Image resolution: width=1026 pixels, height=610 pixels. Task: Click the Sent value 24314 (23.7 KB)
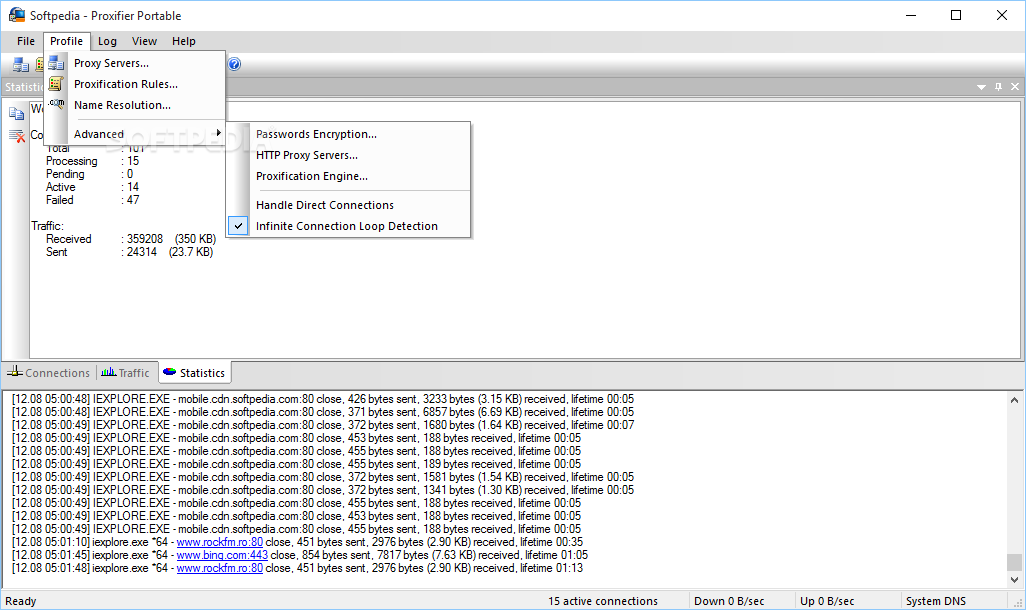tap(169, 252)
